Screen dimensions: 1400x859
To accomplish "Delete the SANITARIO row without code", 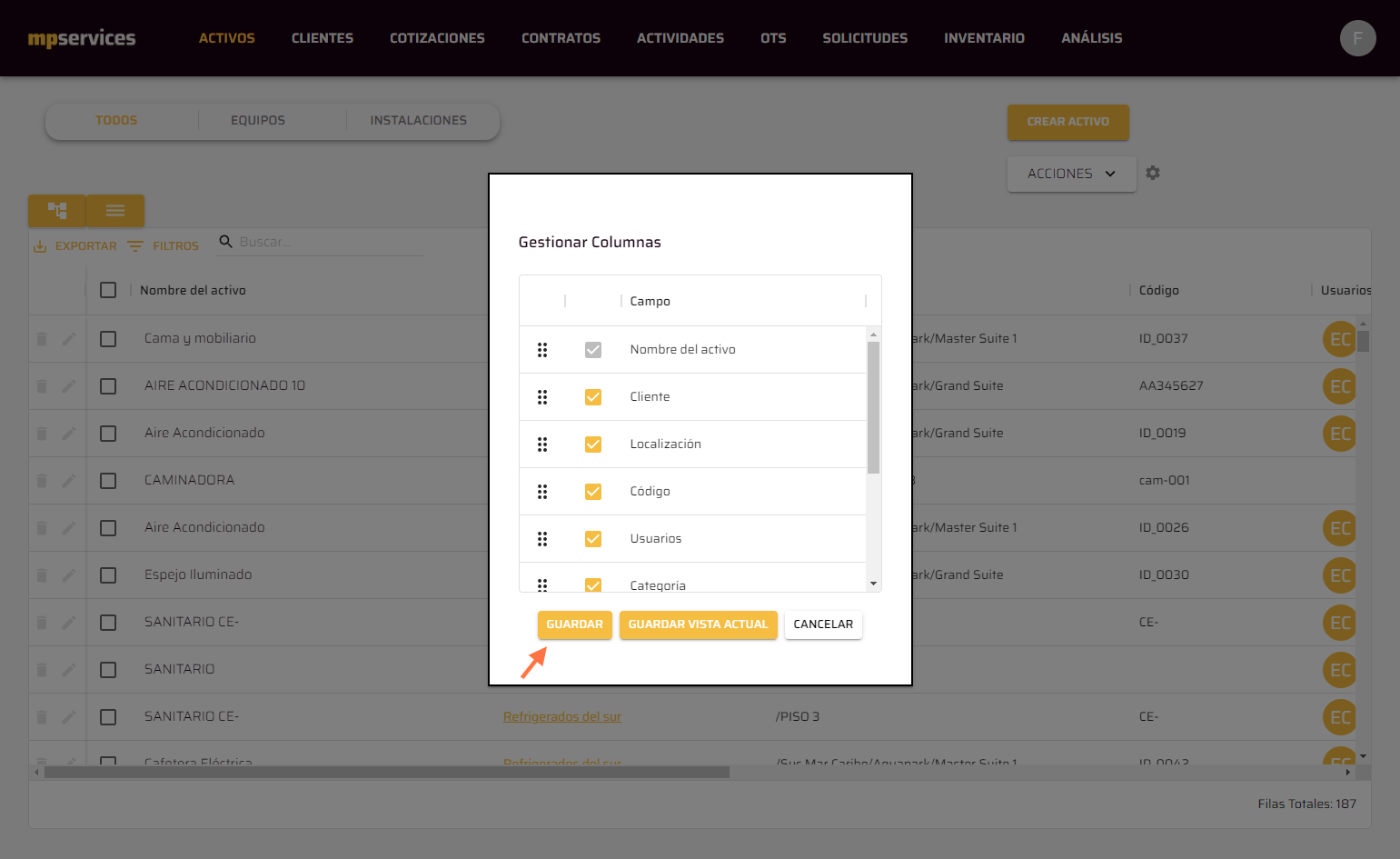I will [x=42, y=670].
